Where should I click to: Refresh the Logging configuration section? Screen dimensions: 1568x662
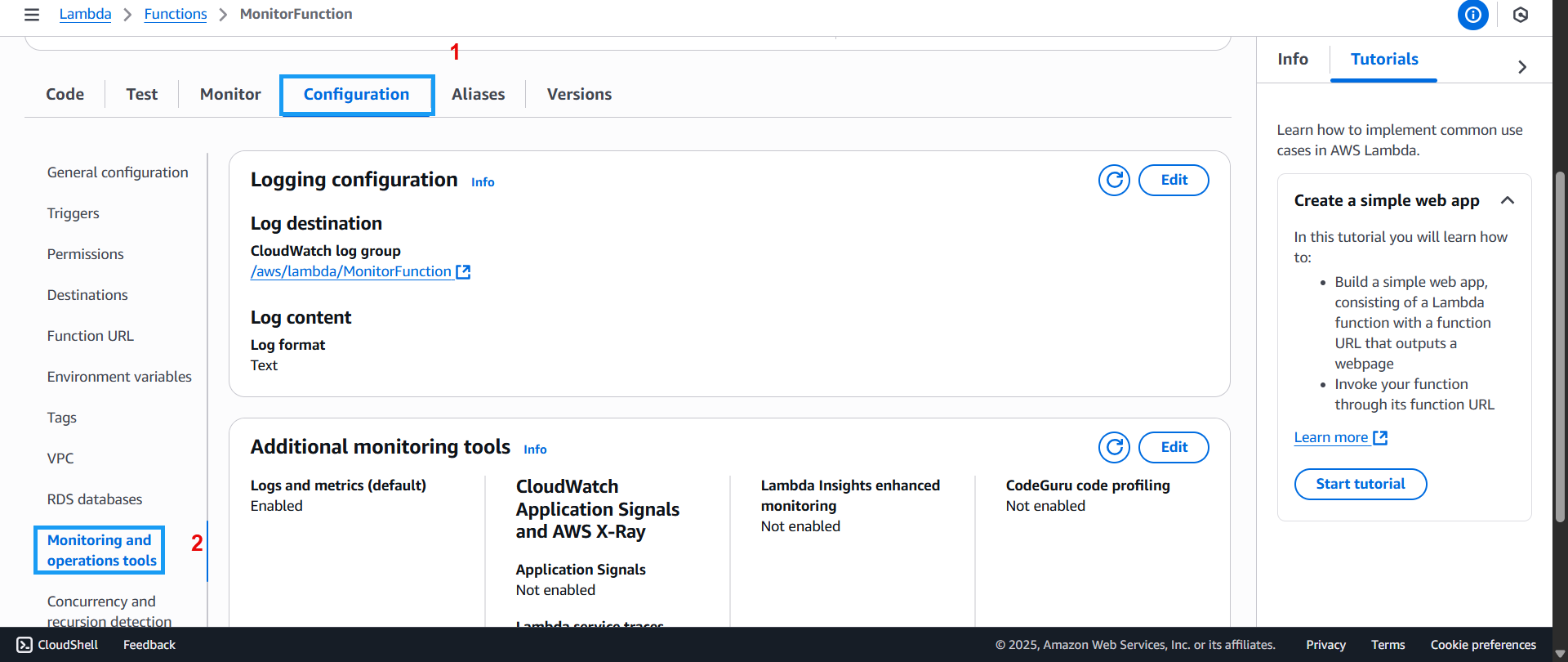click(1114, 180)
